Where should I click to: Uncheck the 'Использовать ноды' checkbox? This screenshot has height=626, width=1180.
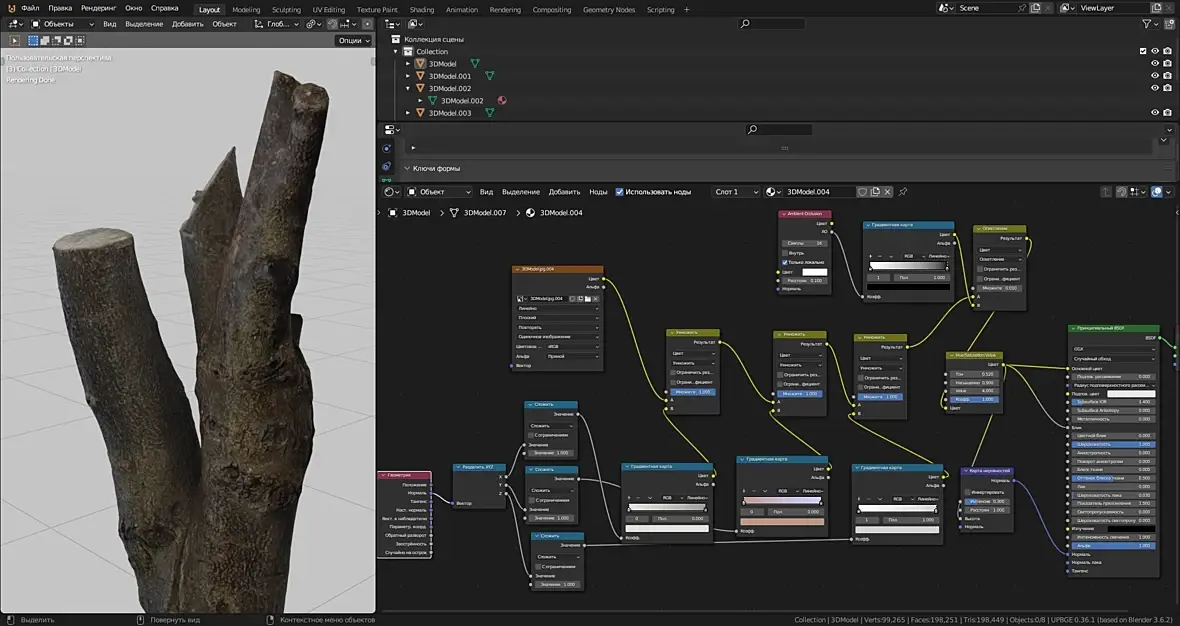(620, 191)
